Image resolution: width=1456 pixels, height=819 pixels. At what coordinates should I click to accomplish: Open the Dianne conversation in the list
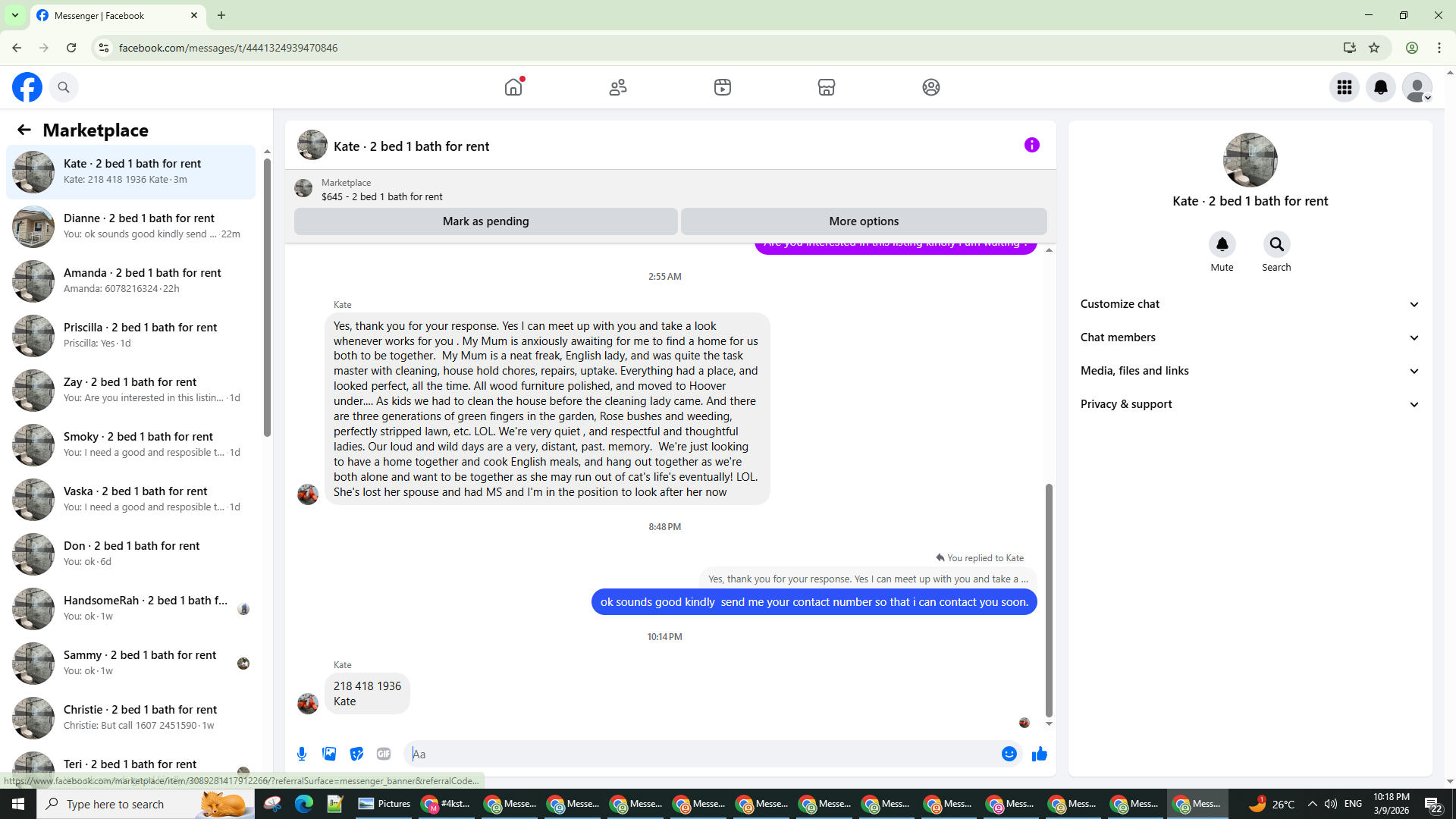click(130, 226)
